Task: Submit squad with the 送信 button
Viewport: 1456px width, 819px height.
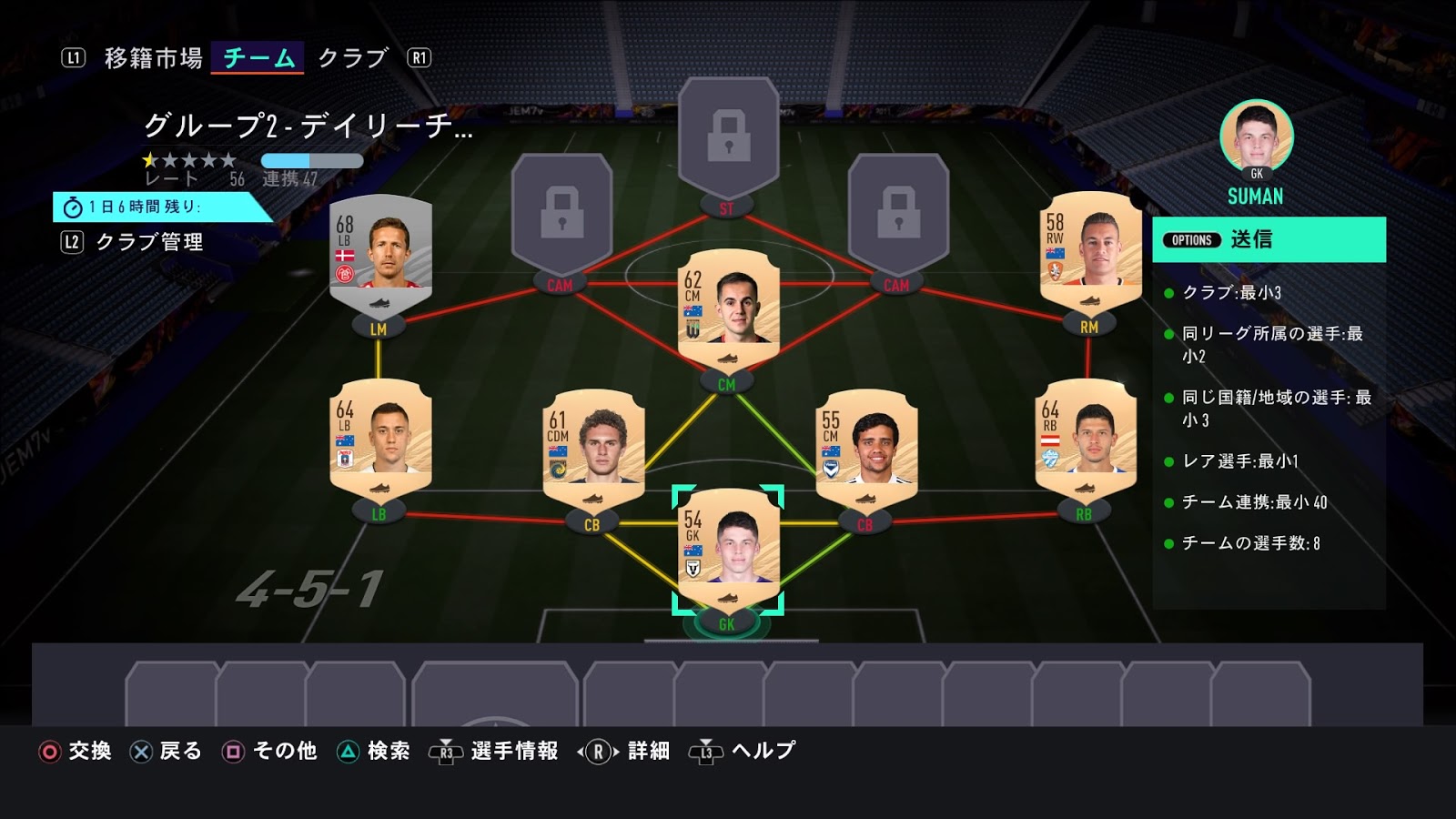Action: coord(1269,239)
